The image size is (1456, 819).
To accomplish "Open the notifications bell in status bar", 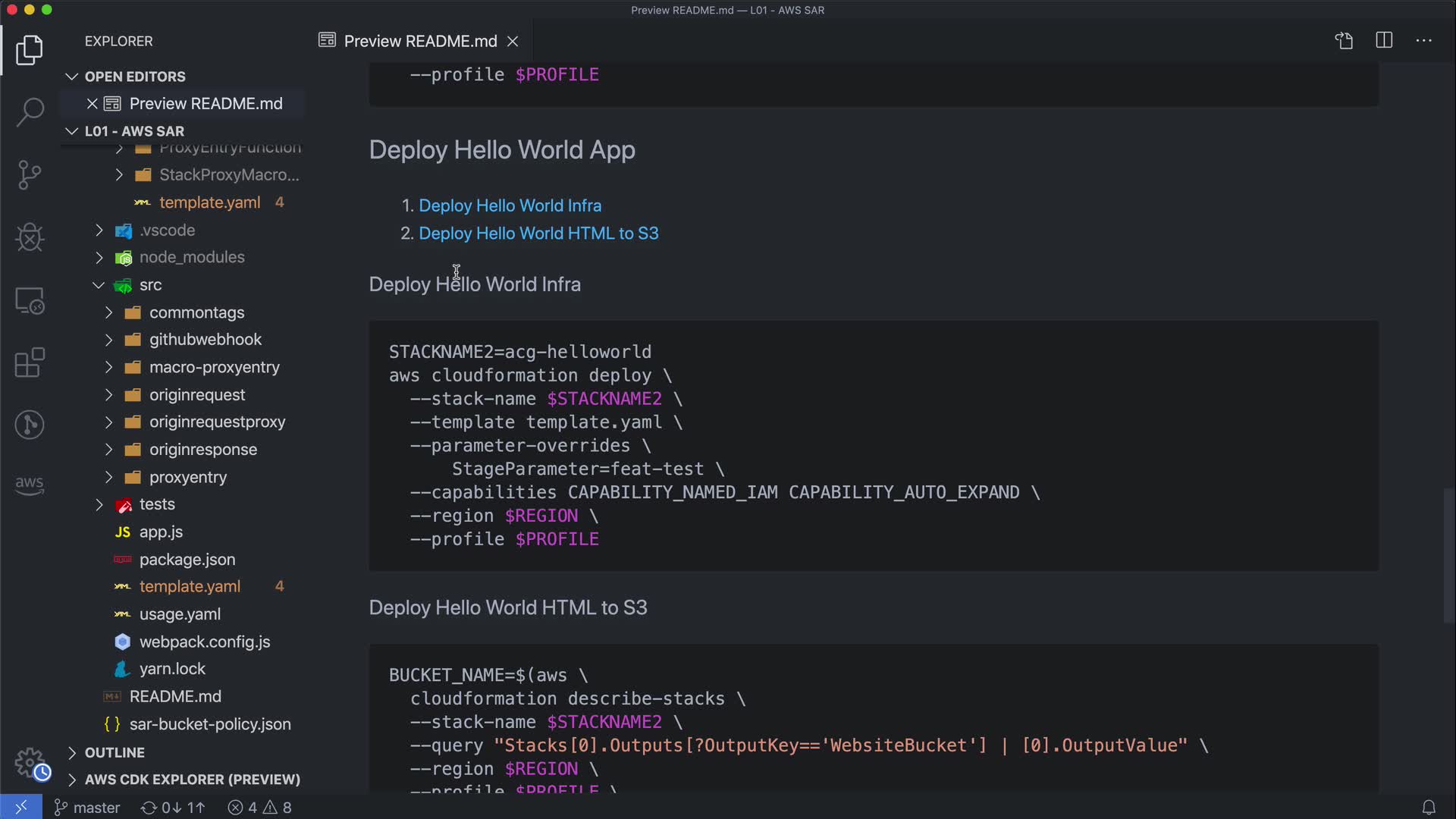I will 1428,808.
